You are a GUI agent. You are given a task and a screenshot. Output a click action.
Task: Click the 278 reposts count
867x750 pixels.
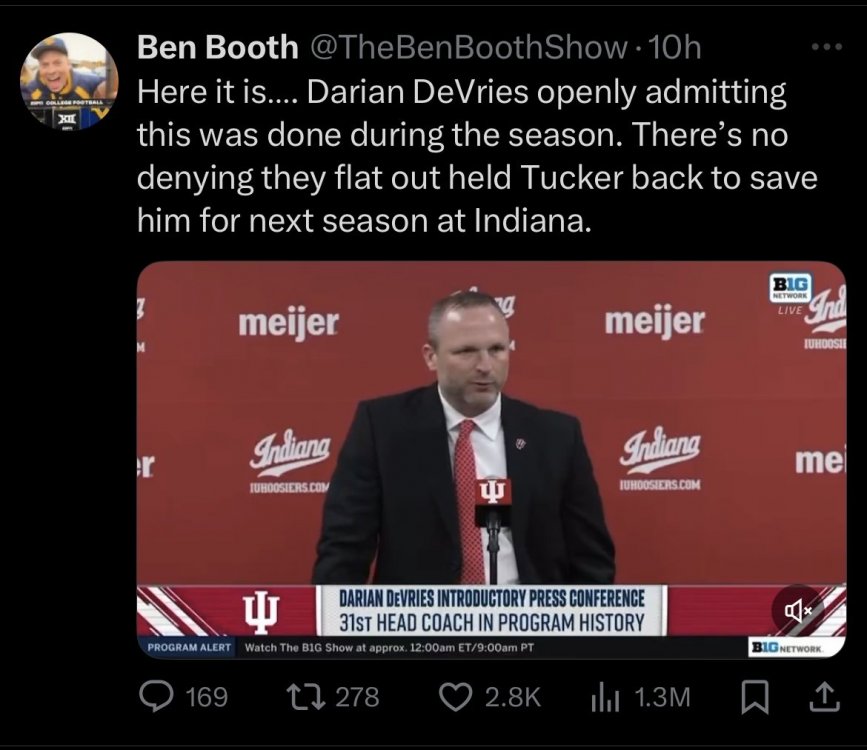click(357, 696)
